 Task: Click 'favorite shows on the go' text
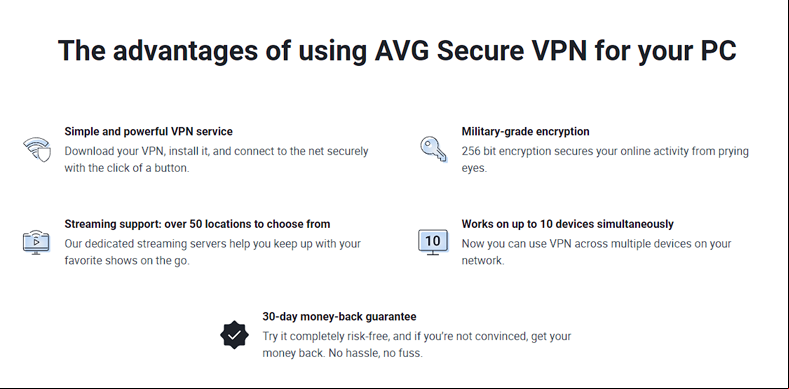pos(127,261)
